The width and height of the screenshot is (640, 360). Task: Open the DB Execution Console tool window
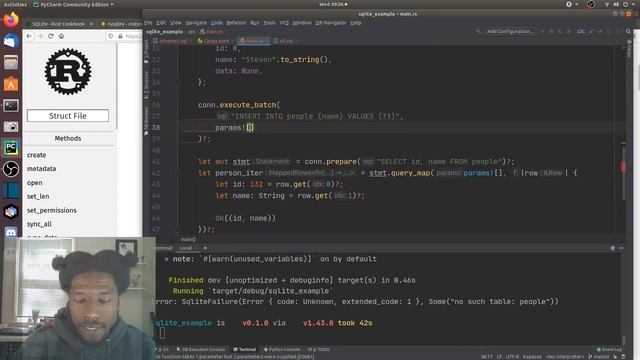coord(201,349)
